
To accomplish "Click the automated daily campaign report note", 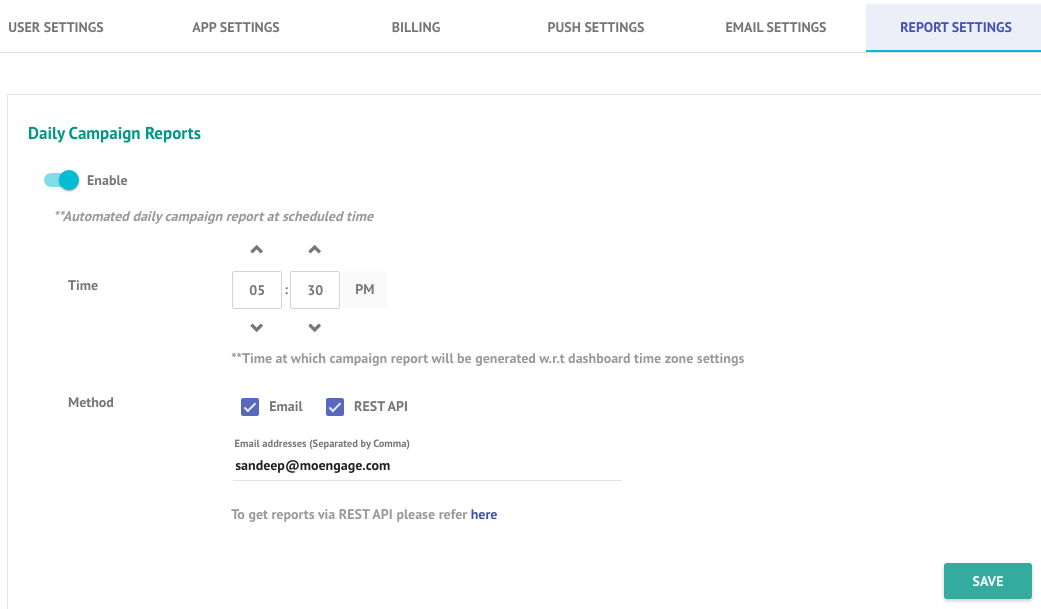I will point(214,217).
